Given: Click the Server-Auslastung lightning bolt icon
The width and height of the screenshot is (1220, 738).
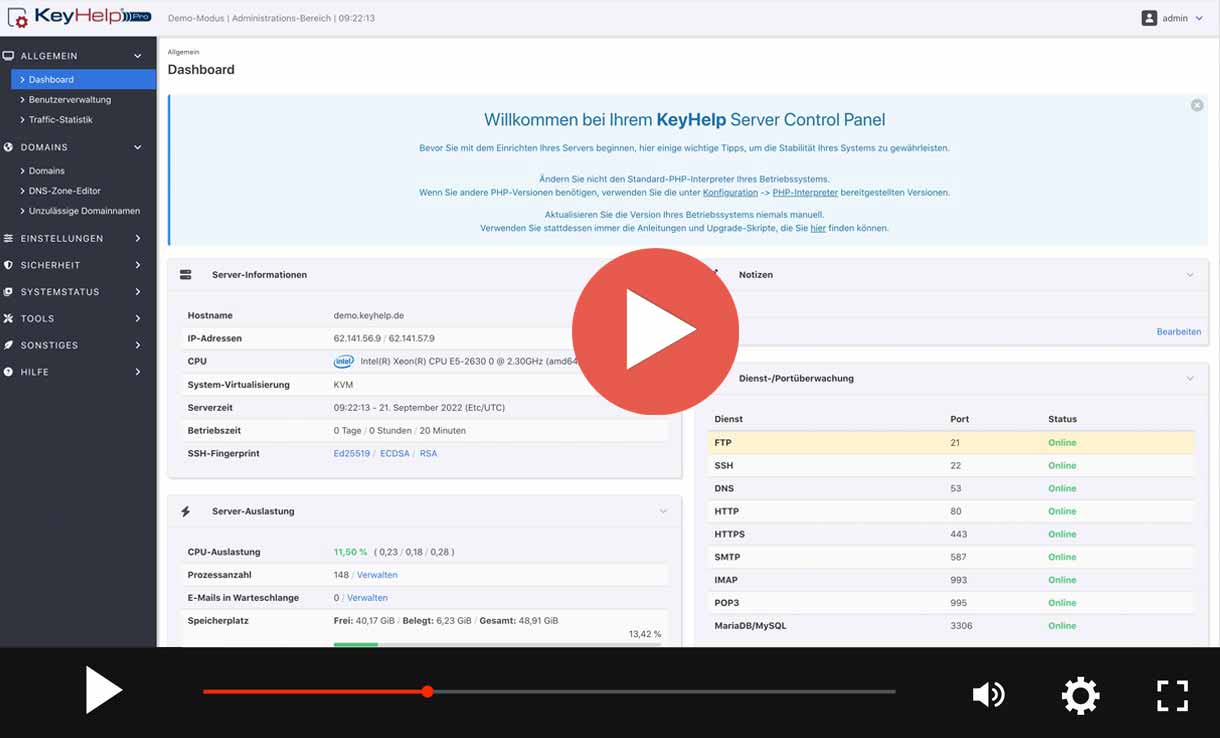Looking at the screenshot, I should point(185,511).
